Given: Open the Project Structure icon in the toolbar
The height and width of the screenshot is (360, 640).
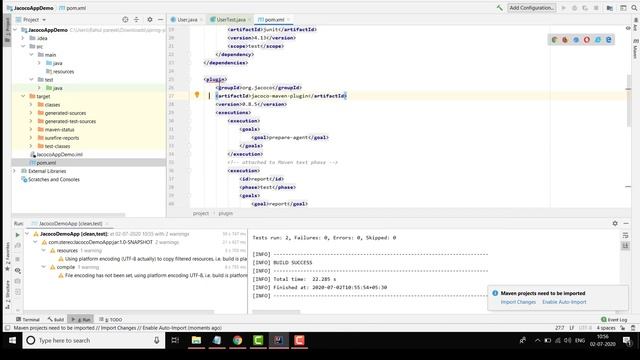Looking at the screenshot, I should [x=609, y=8].
